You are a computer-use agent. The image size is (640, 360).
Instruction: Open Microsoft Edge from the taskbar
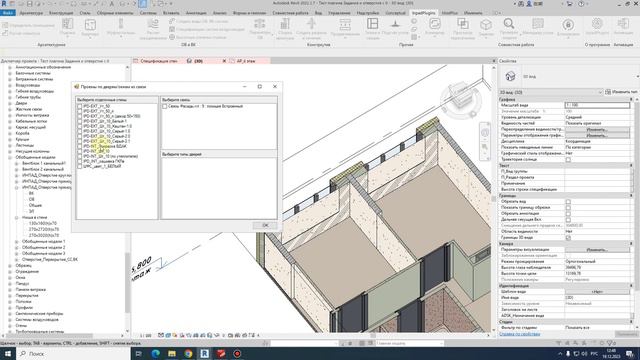tap(156, 353)
